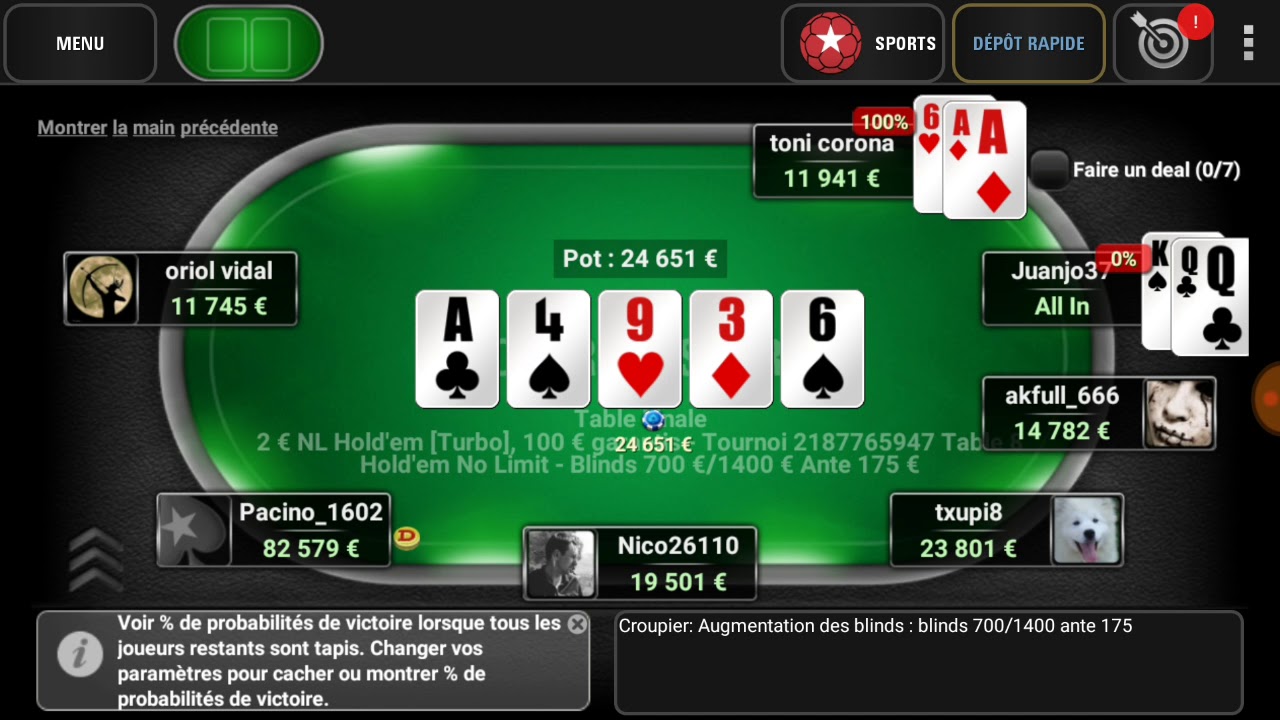Click toni corona's player name plate
This screenshot has height=720, width=1280.
(832, 161)
